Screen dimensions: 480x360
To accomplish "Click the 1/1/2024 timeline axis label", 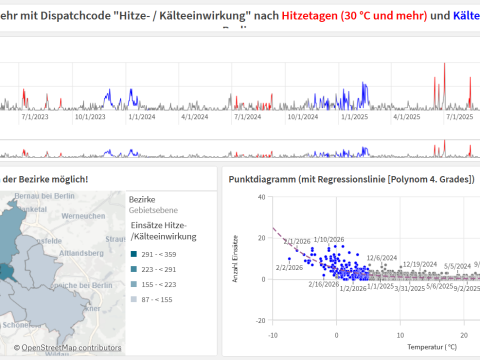I will coord(142,117).
